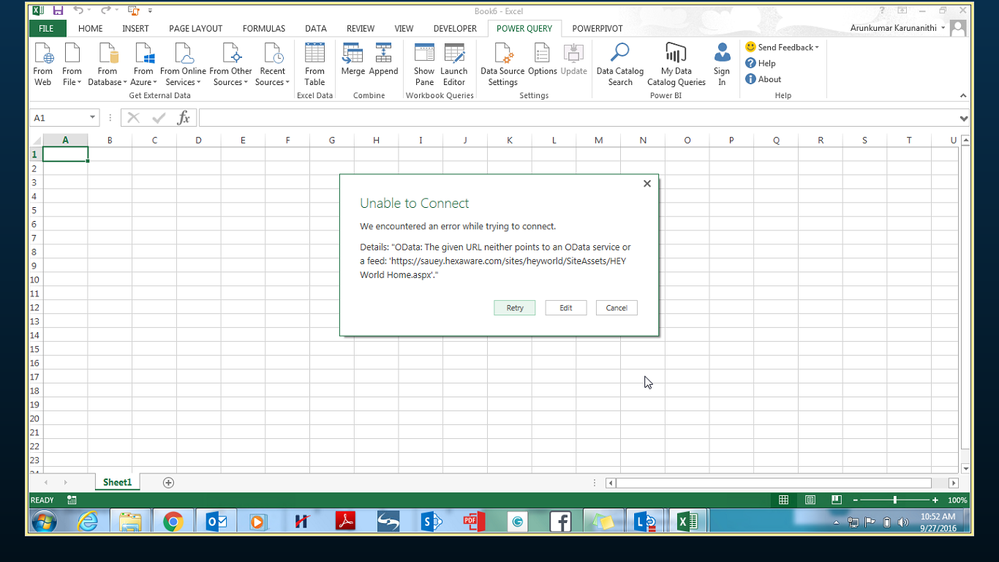Close the Unable to Connect dialog
This screenshot has height=562, width=999.
coord(647,184)
